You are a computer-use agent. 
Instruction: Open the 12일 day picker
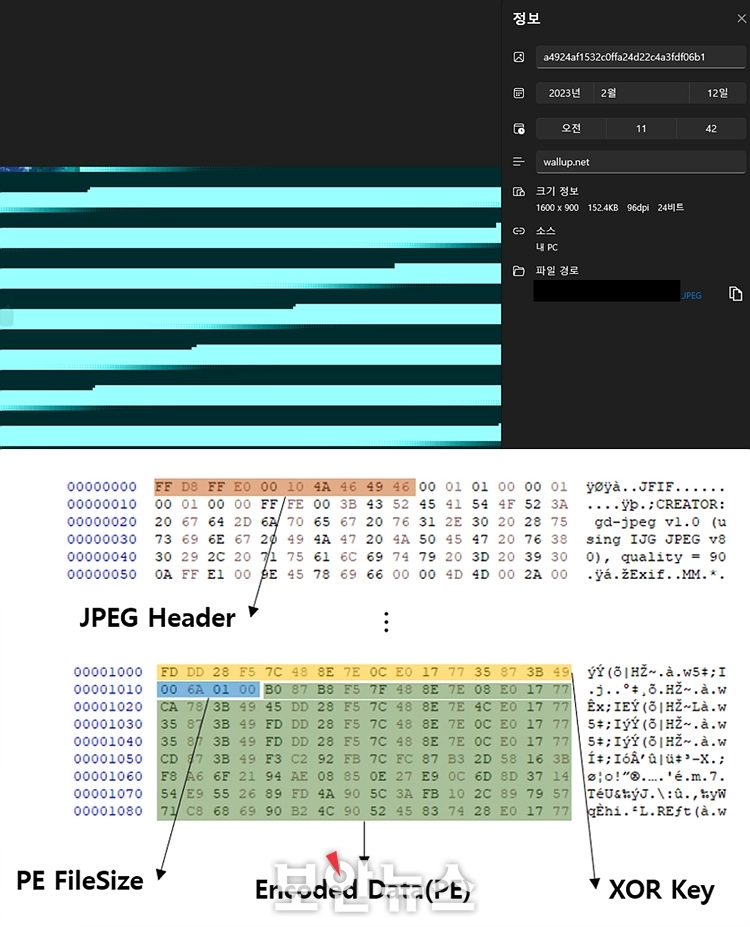pyautogui.click(x=717, y=93)
